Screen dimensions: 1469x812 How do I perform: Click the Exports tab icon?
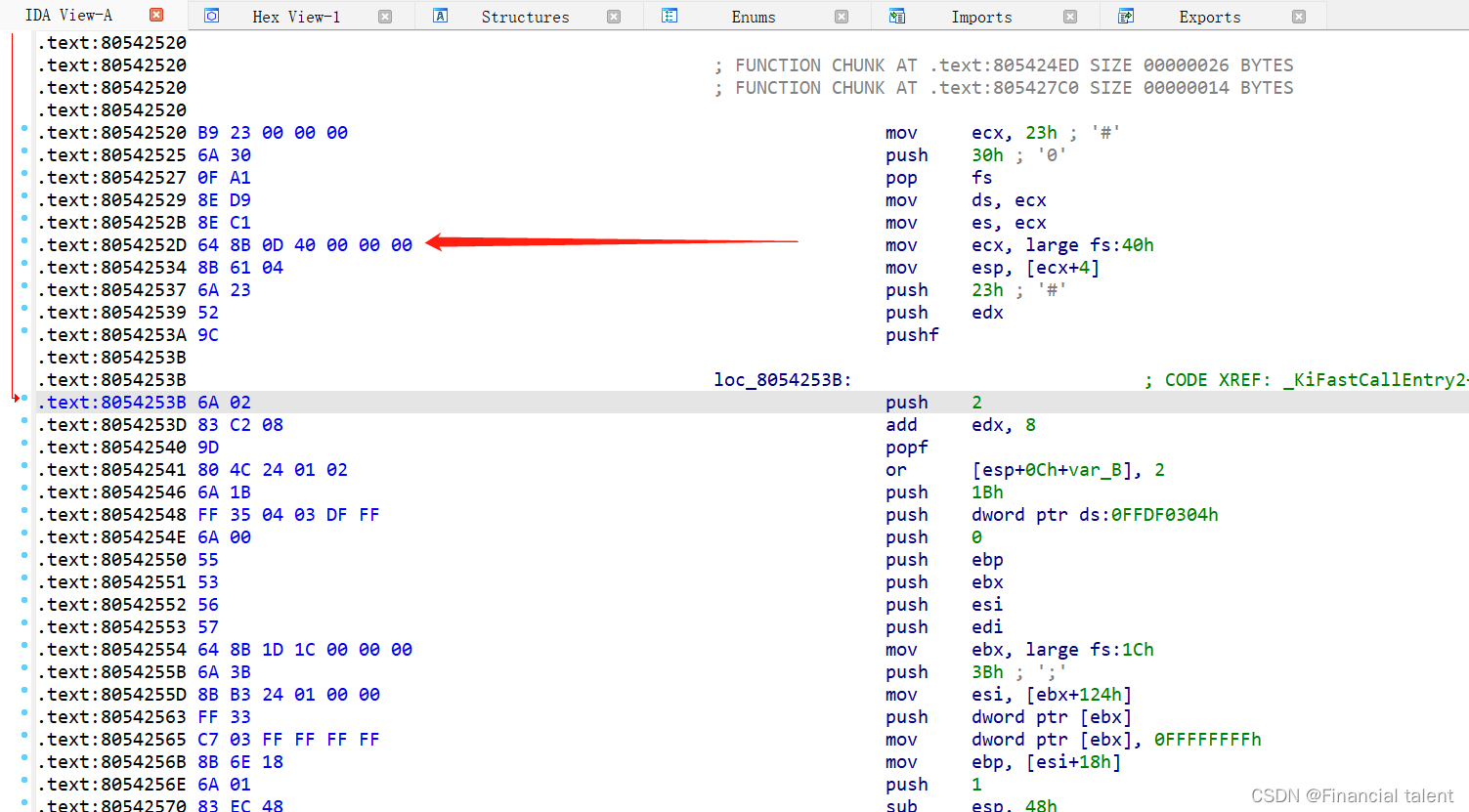(1126, 16)
